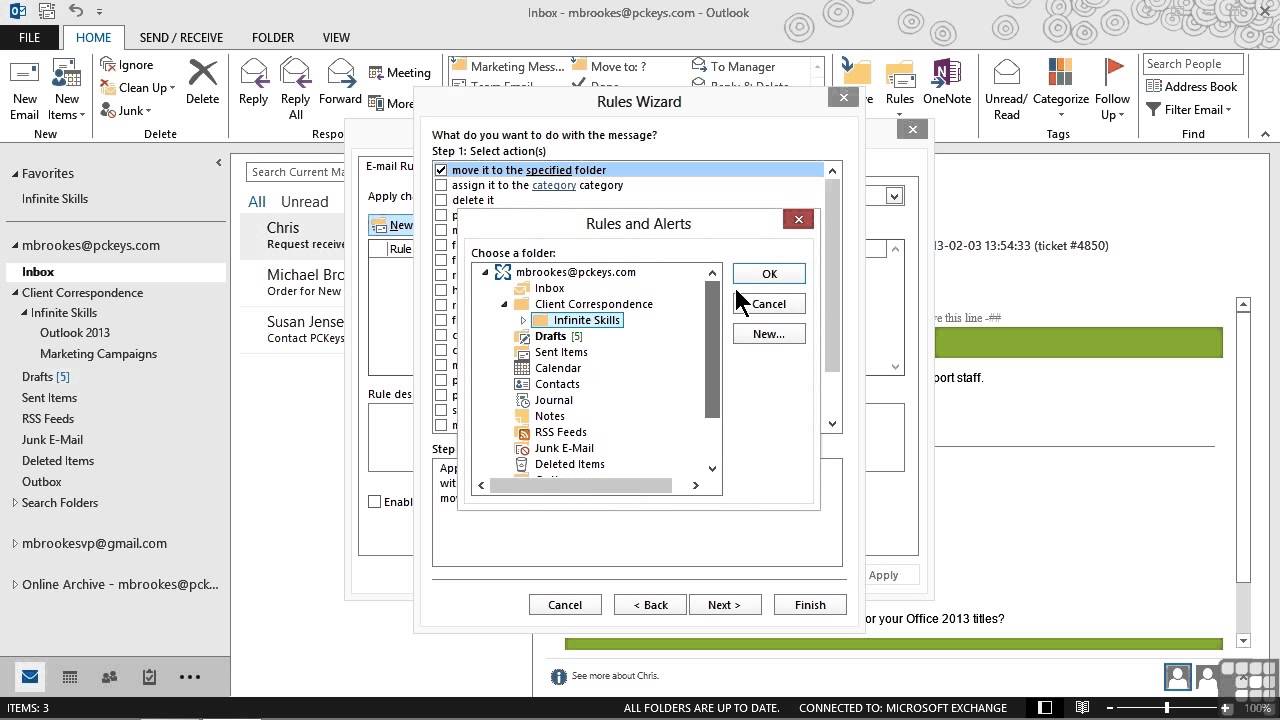Click the 'specified' folder link
Viewport: 1280px width, 720px height.
(548, 170)
